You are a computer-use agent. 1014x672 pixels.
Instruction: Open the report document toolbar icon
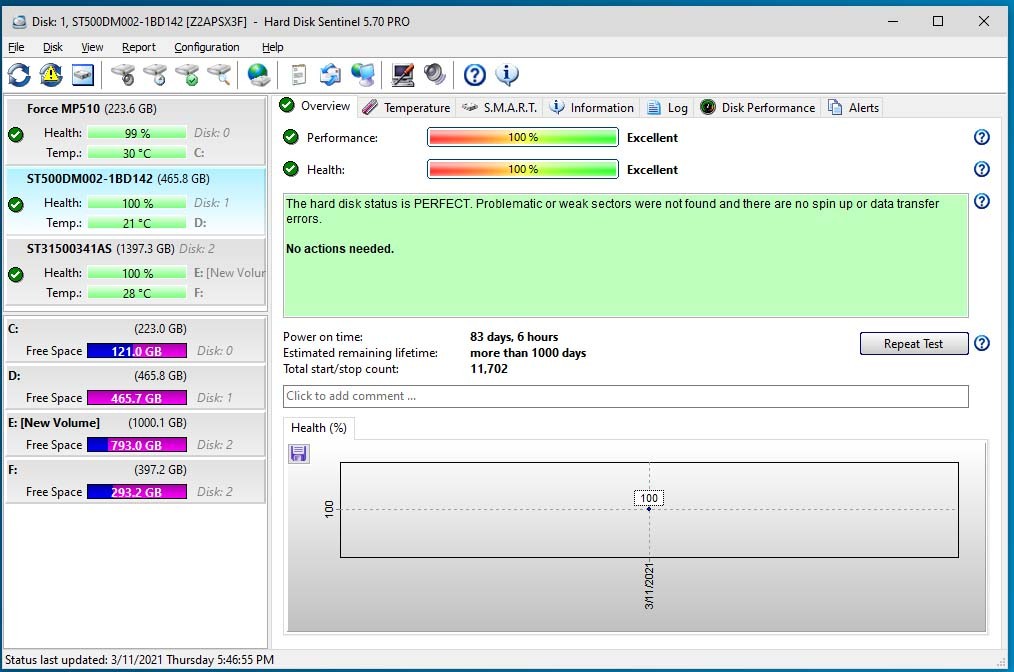pos(298,75)
